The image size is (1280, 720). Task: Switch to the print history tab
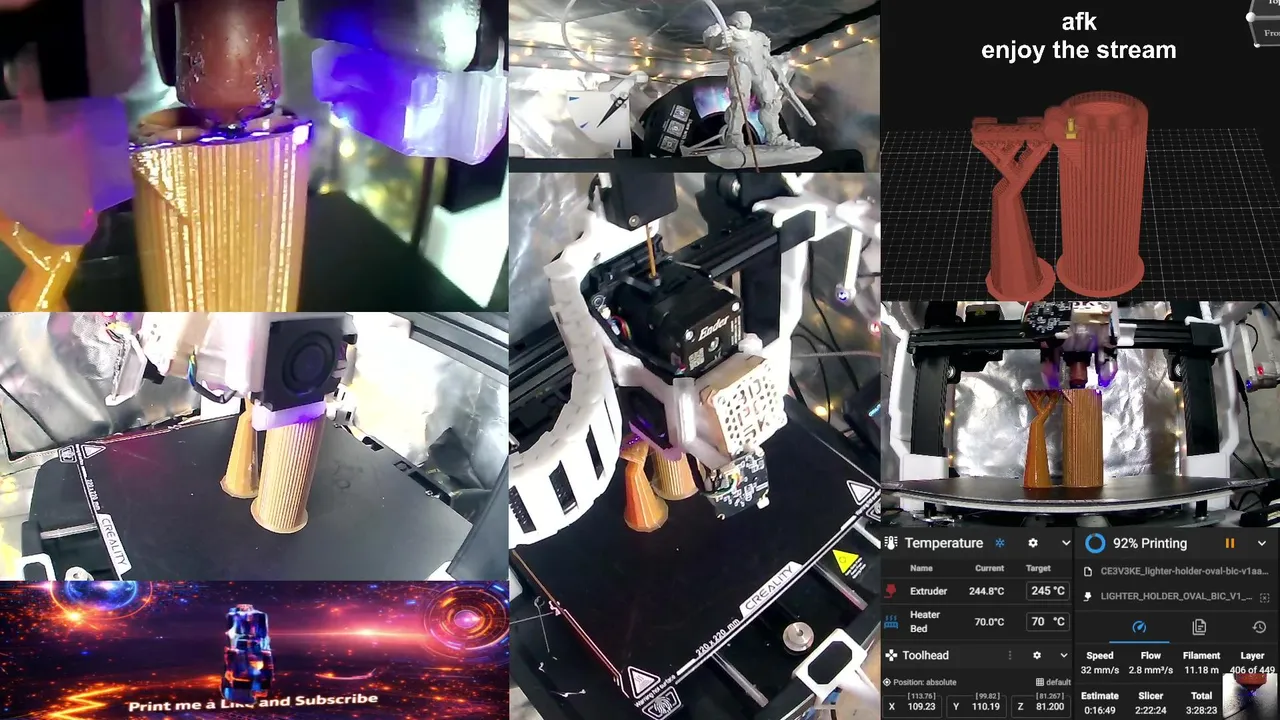(x=1259, y=627)
